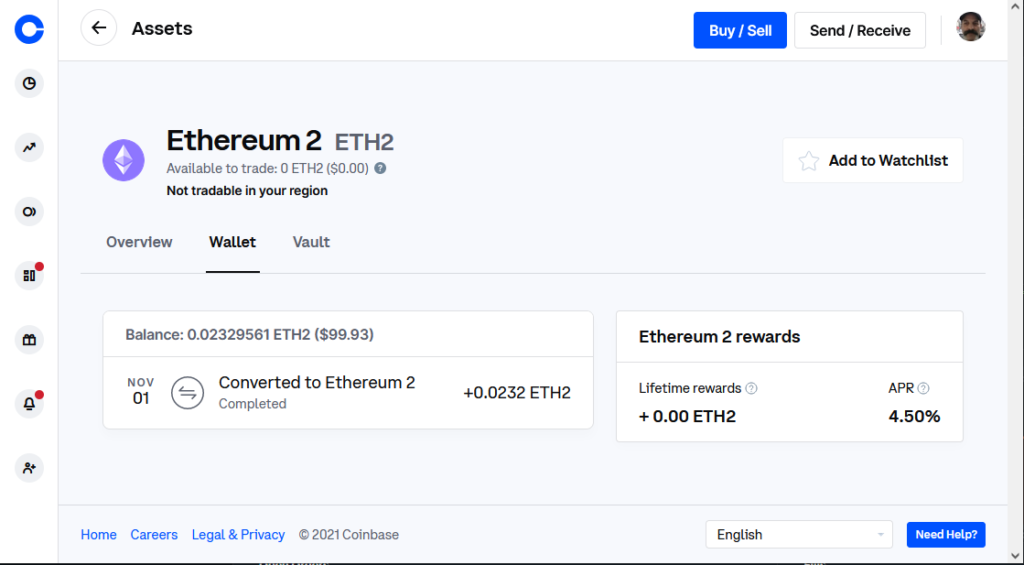The height and width of the screenshot is (565, 1024).
Task: Switch to the Vault tab
Action: (x=311, y=242)
